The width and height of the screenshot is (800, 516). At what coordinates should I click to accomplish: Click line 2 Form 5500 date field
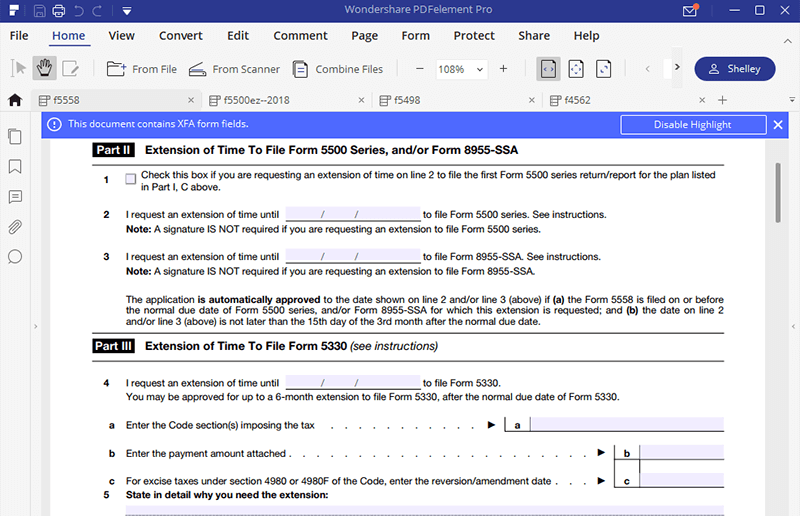pos(353,214)
